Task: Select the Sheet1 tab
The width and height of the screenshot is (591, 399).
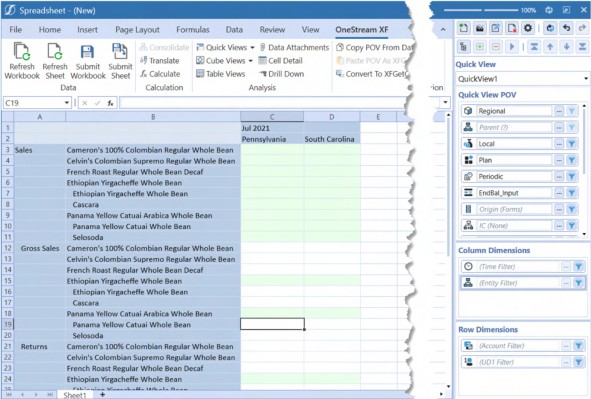Action: click(x=75, y=395)
